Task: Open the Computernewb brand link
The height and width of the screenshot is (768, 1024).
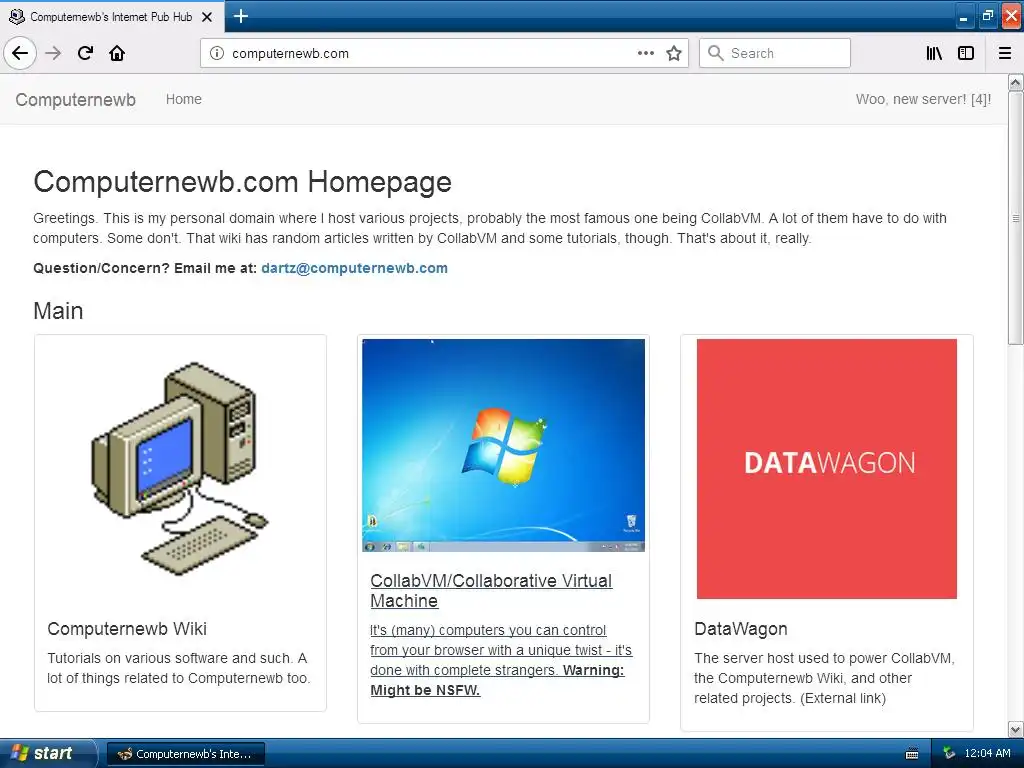Action: (76, 99)
